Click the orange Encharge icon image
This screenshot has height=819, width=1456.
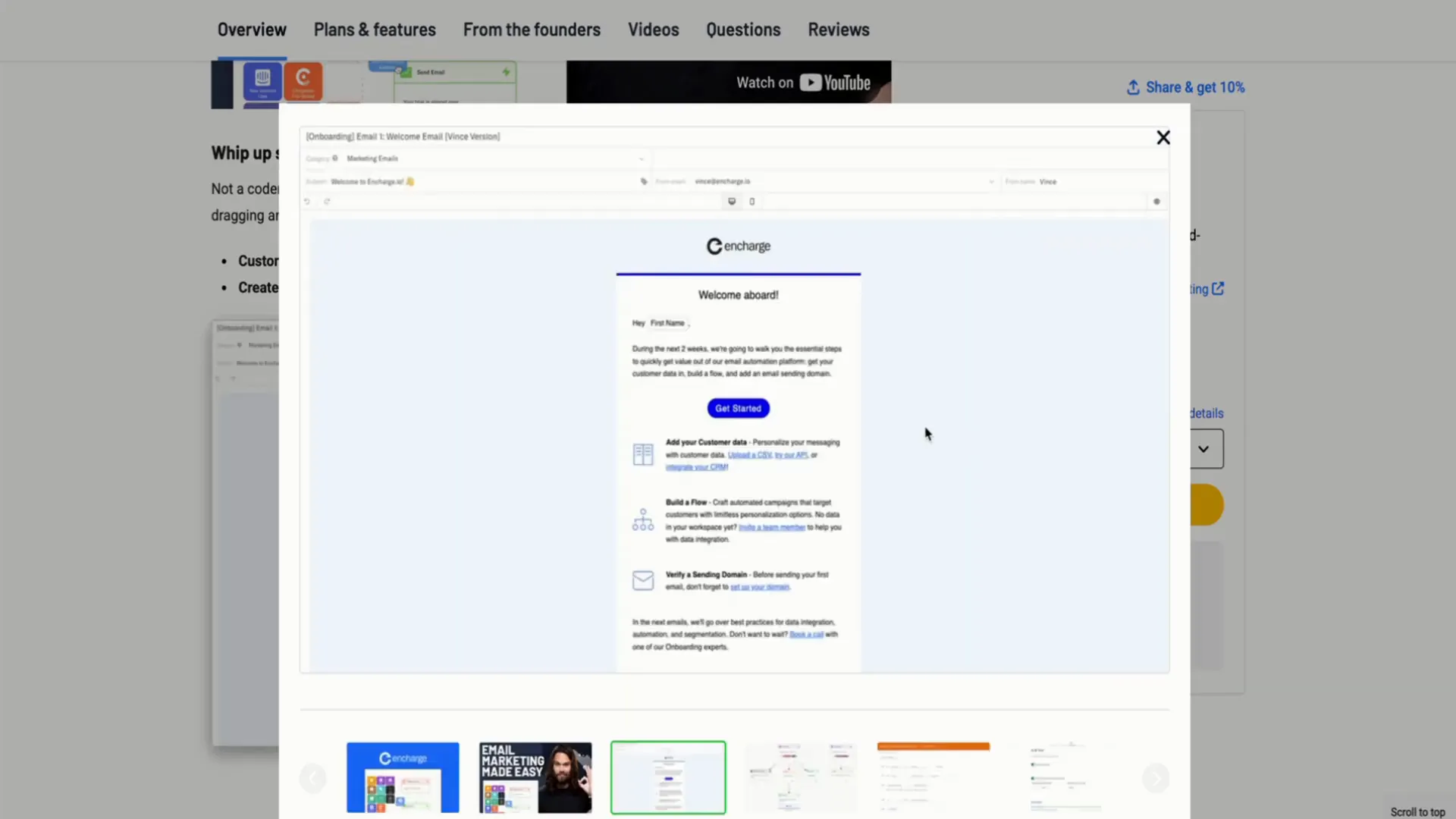click(303, 81)
